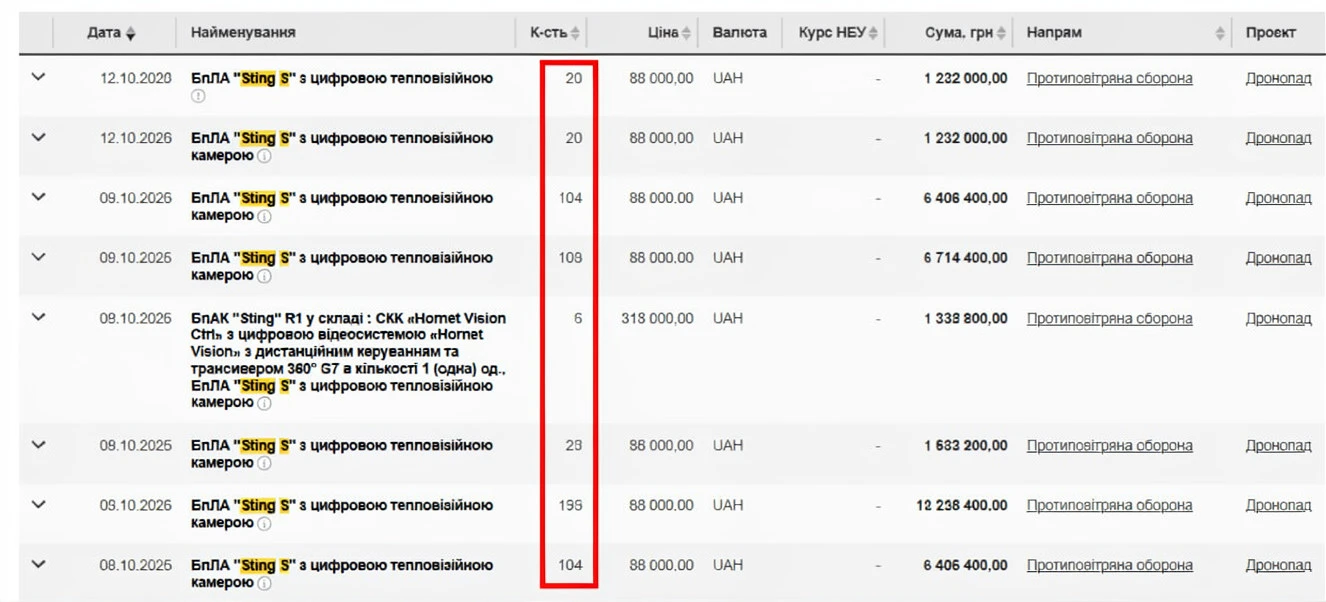Select the sum cell 12 238 400,00
The image size is (1326, 602).
click(x=962, y=506)
